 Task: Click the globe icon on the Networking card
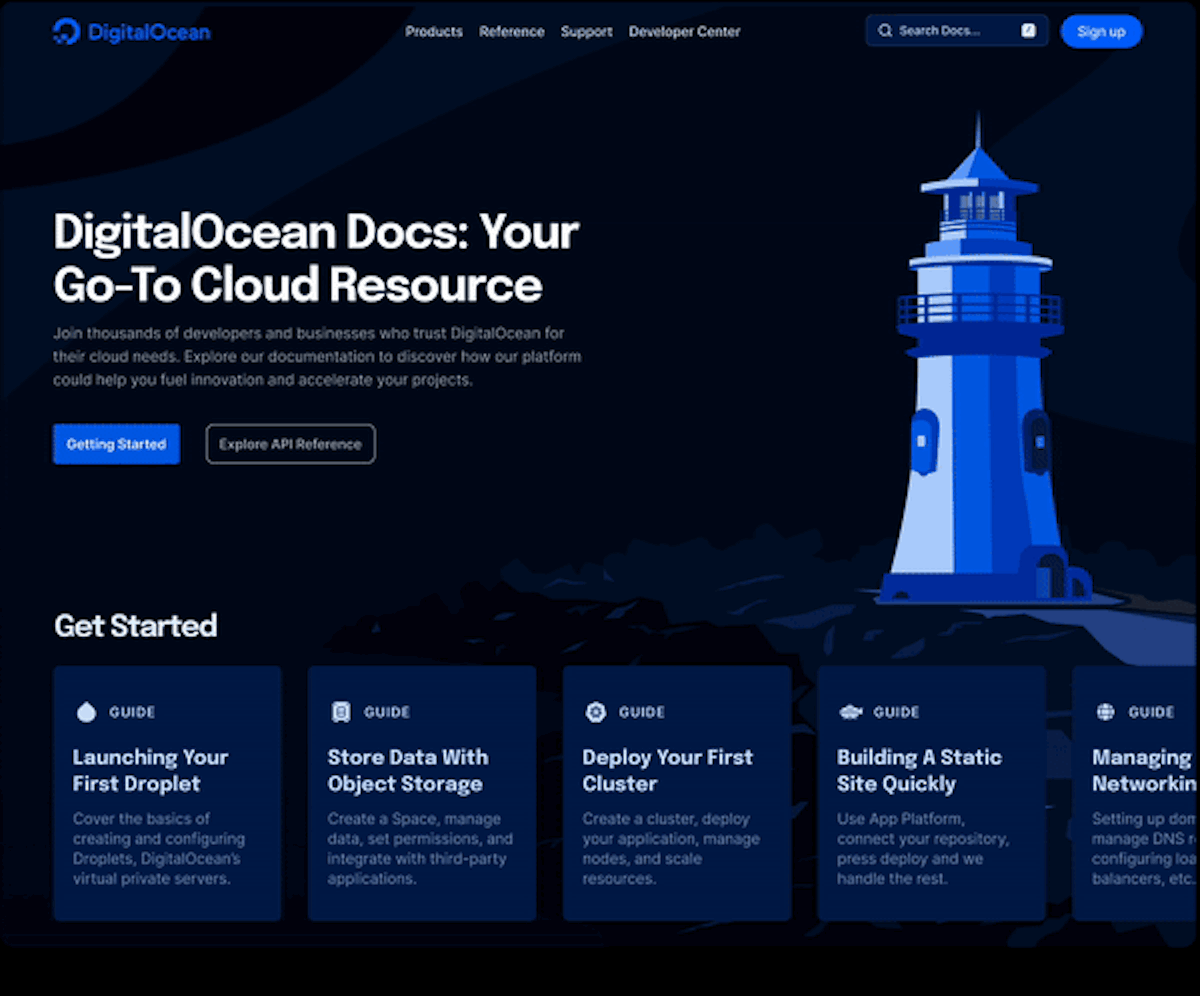click(x=1105, y=712)
